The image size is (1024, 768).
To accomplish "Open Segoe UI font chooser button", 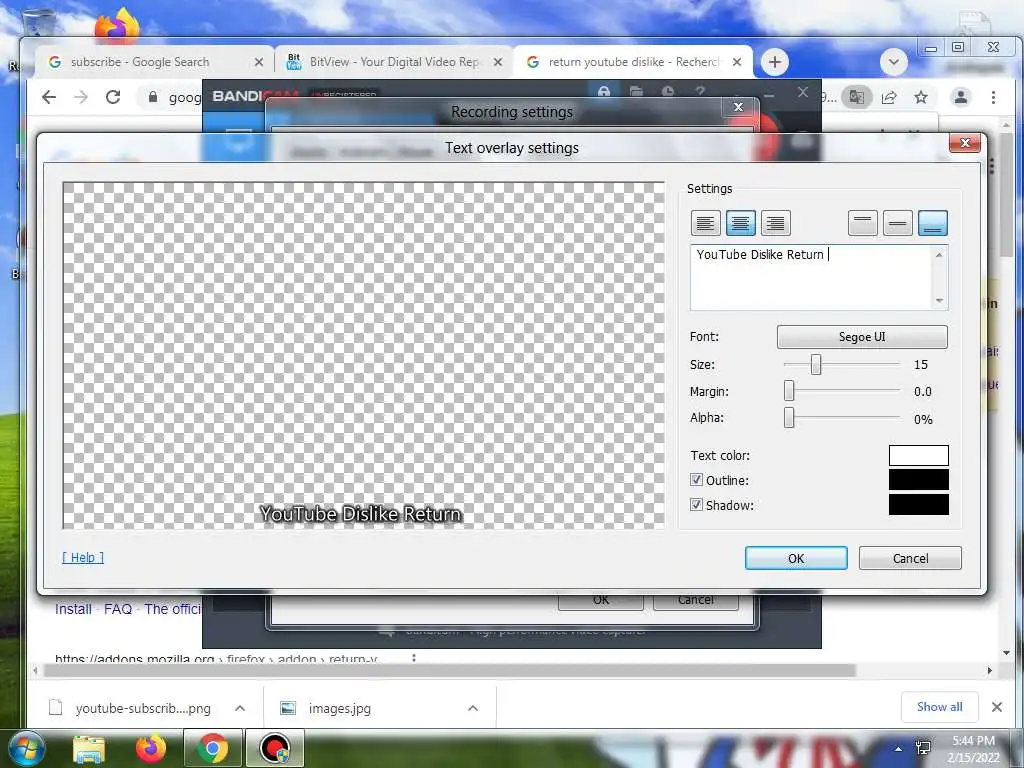I will [862, 337].
